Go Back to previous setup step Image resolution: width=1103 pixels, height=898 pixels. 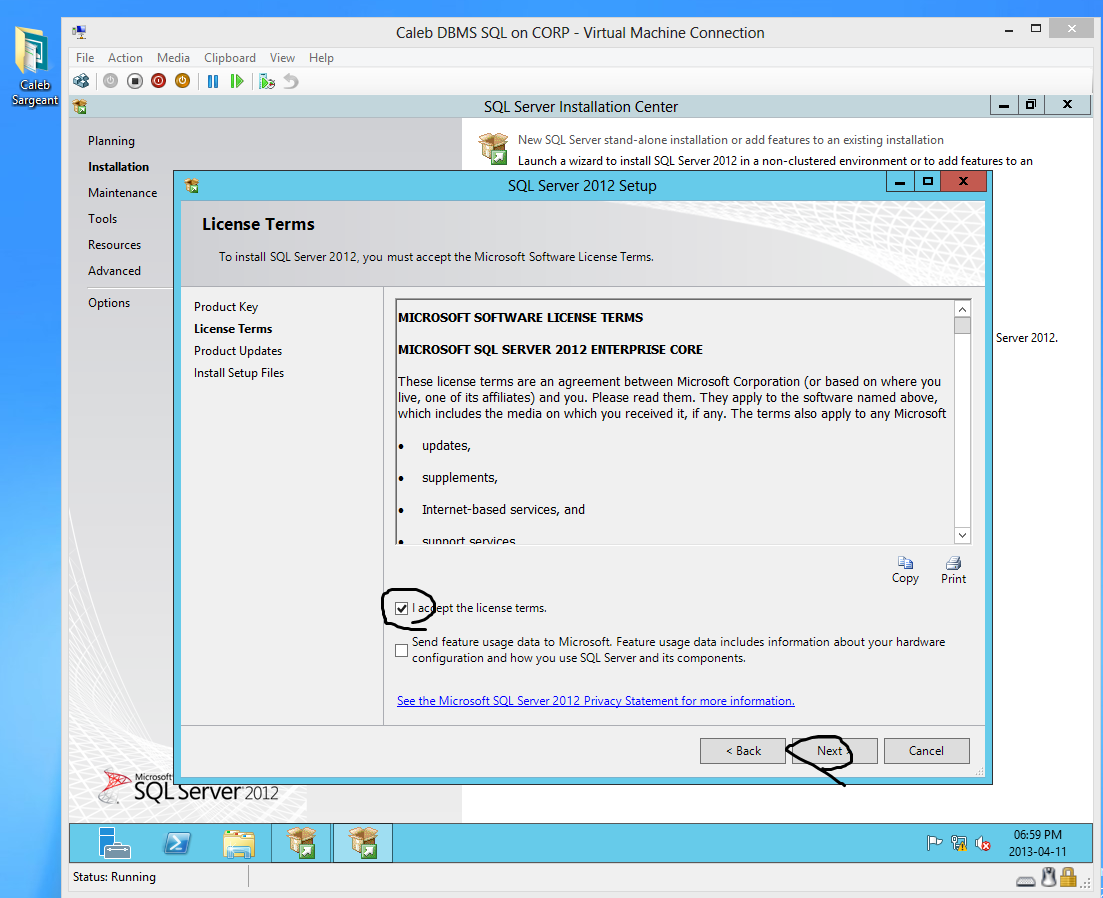pyautogui.click(x=743, y=751)
